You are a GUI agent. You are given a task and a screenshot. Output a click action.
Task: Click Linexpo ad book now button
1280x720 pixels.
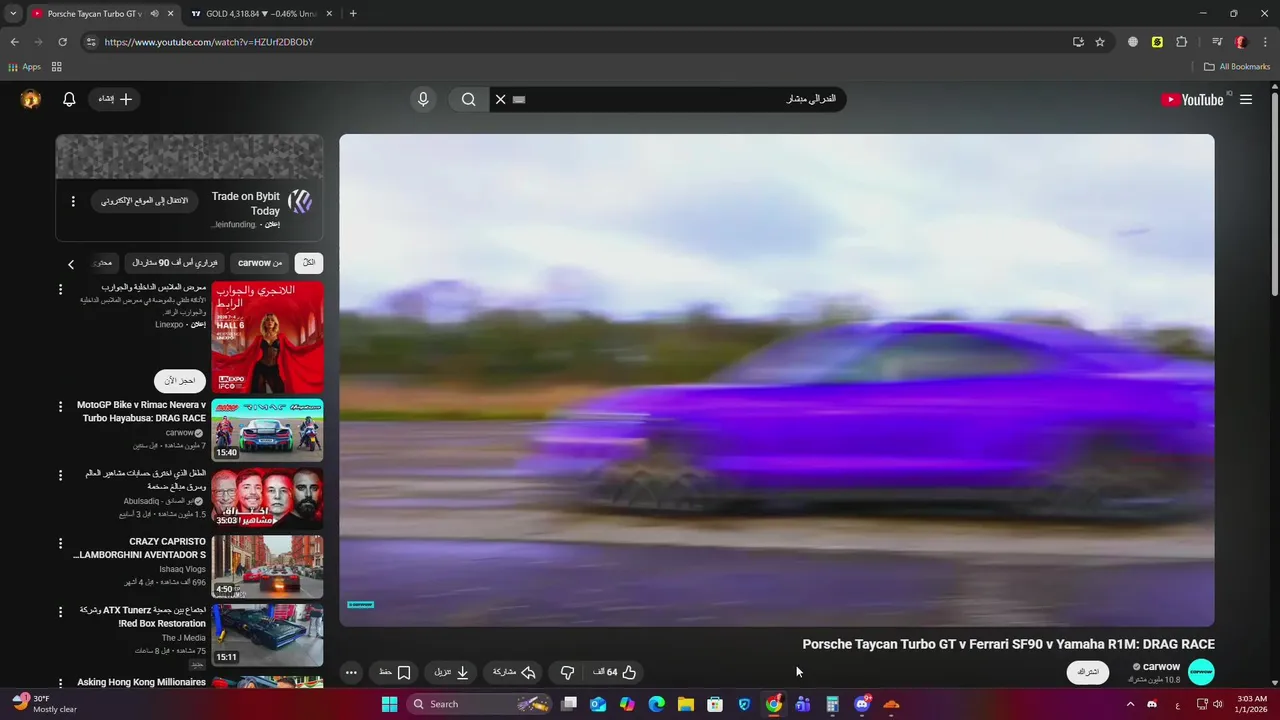[180, 380]
